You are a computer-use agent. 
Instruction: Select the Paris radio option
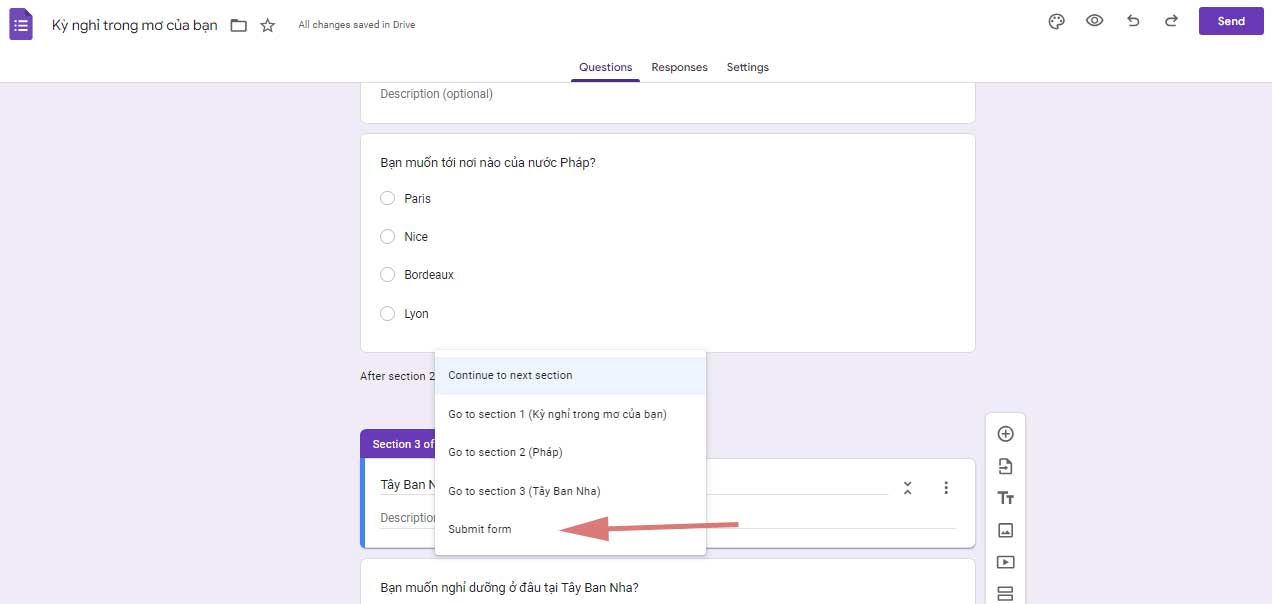point(388,198)
